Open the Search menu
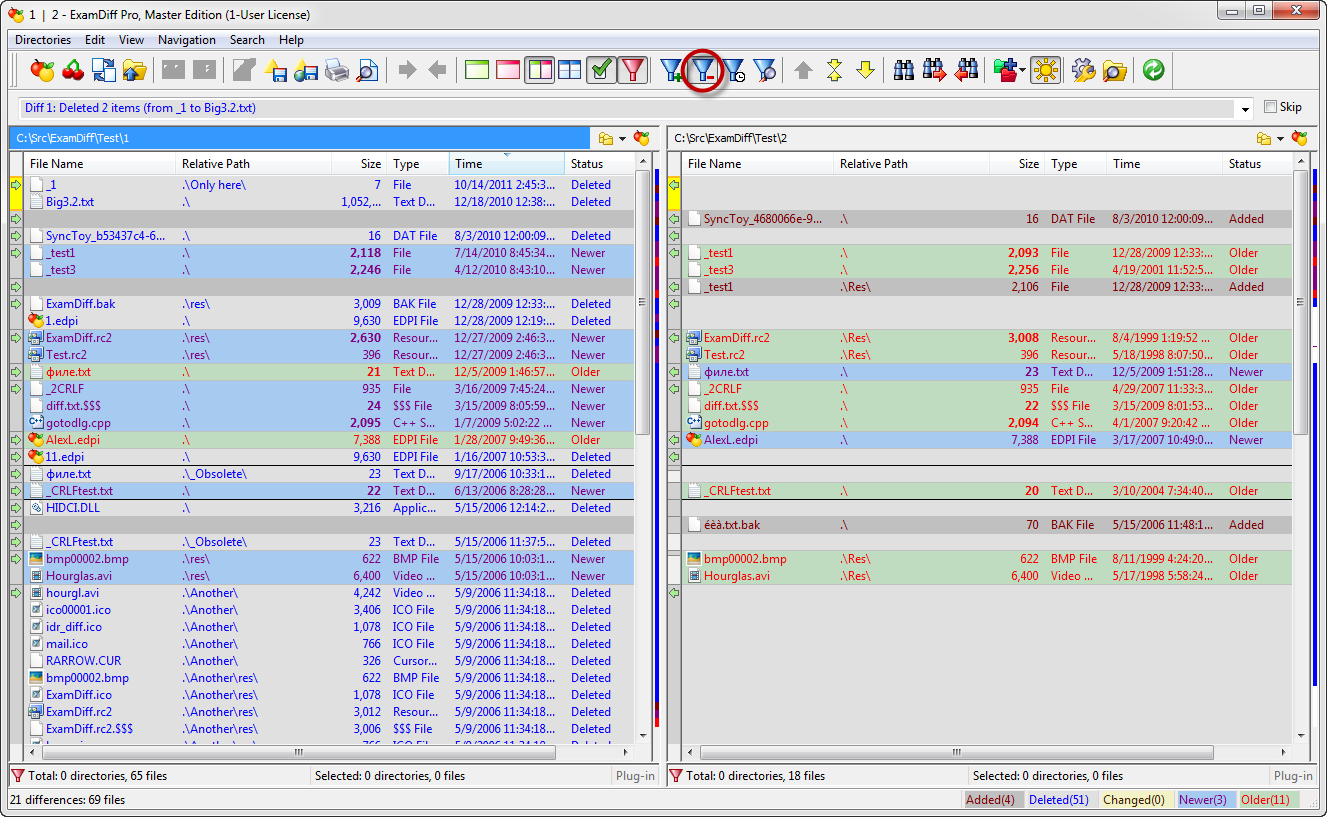 click(247, 40)
